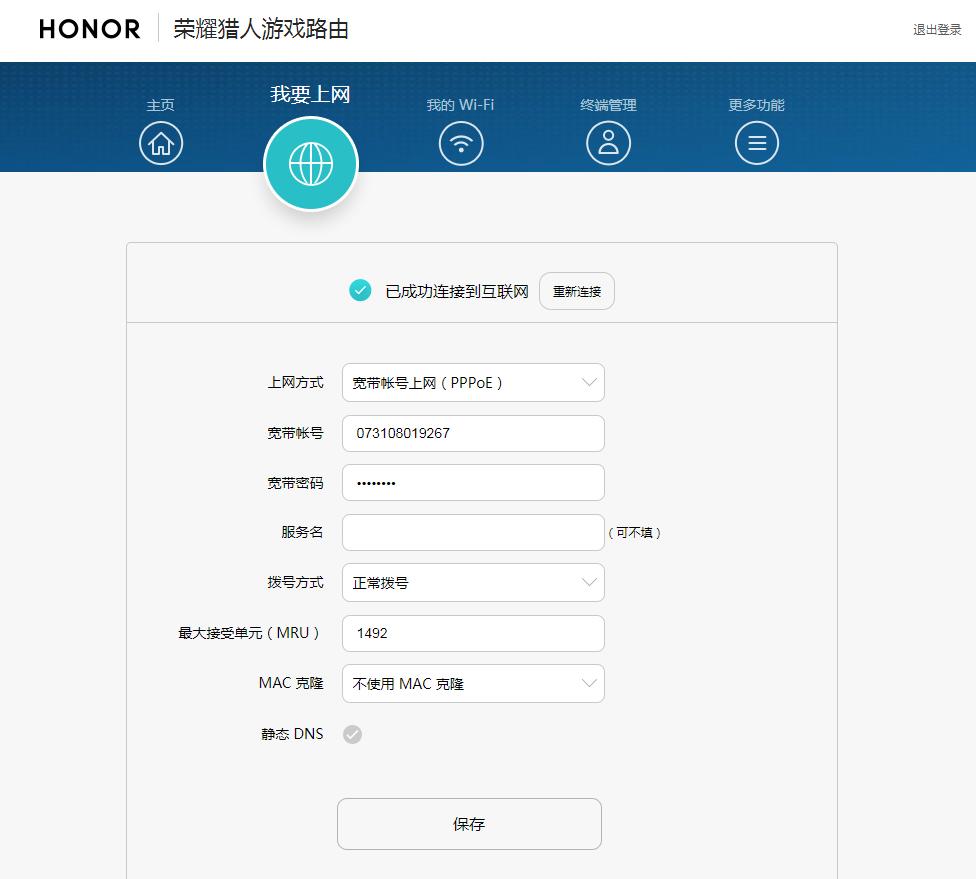Click the internet connection success check icon
976x879 pixels.
pos(360,291)
